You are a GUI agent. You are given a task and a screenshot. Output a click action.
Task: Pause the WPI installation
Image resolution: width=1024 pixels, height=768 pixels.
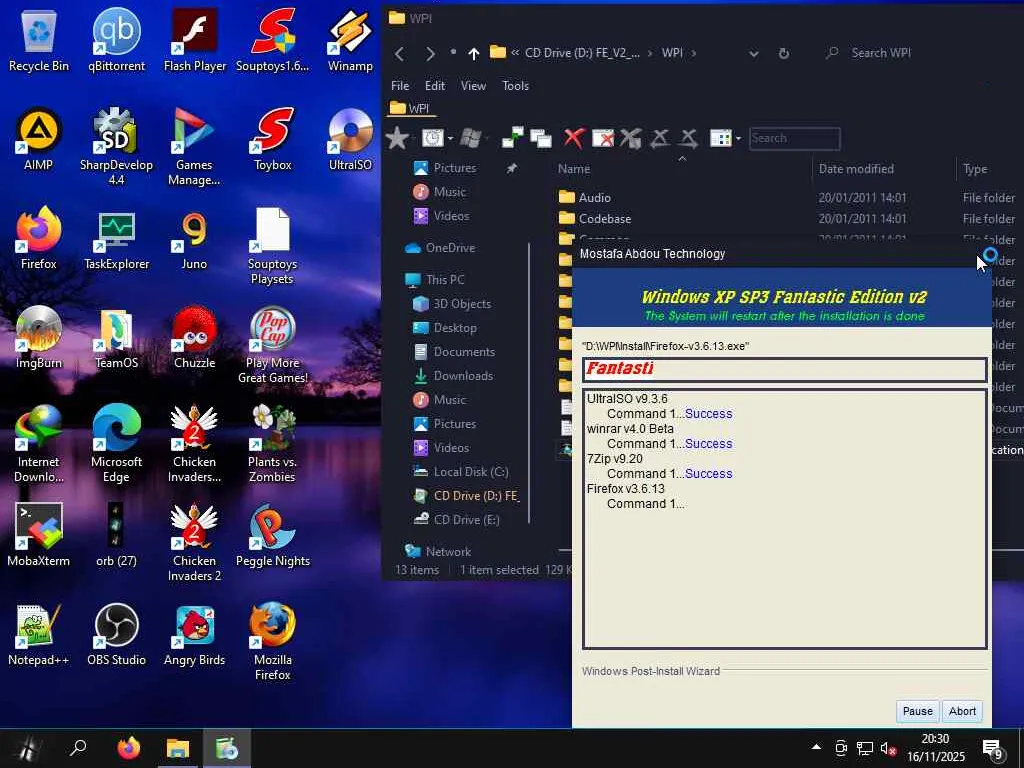point(918,711)
